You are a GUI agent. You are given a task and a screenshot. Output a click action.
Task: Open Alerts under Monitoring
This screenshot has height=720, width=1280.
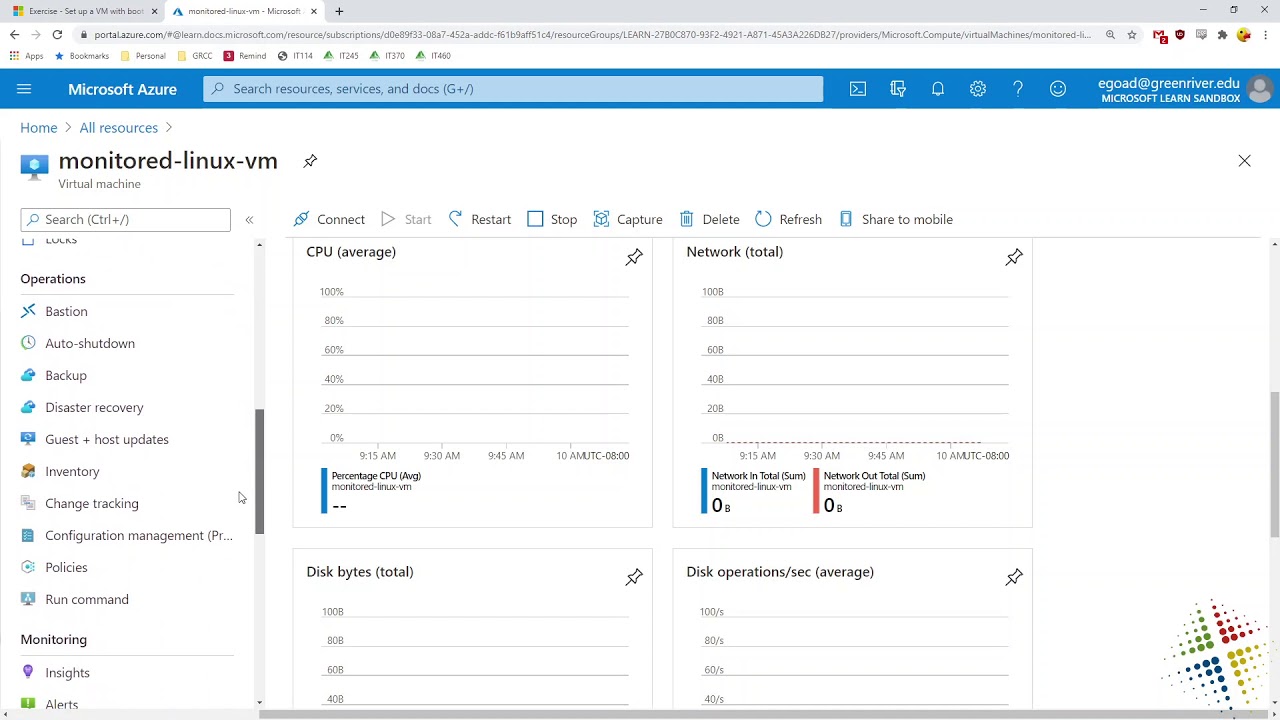tap(61, 704)
